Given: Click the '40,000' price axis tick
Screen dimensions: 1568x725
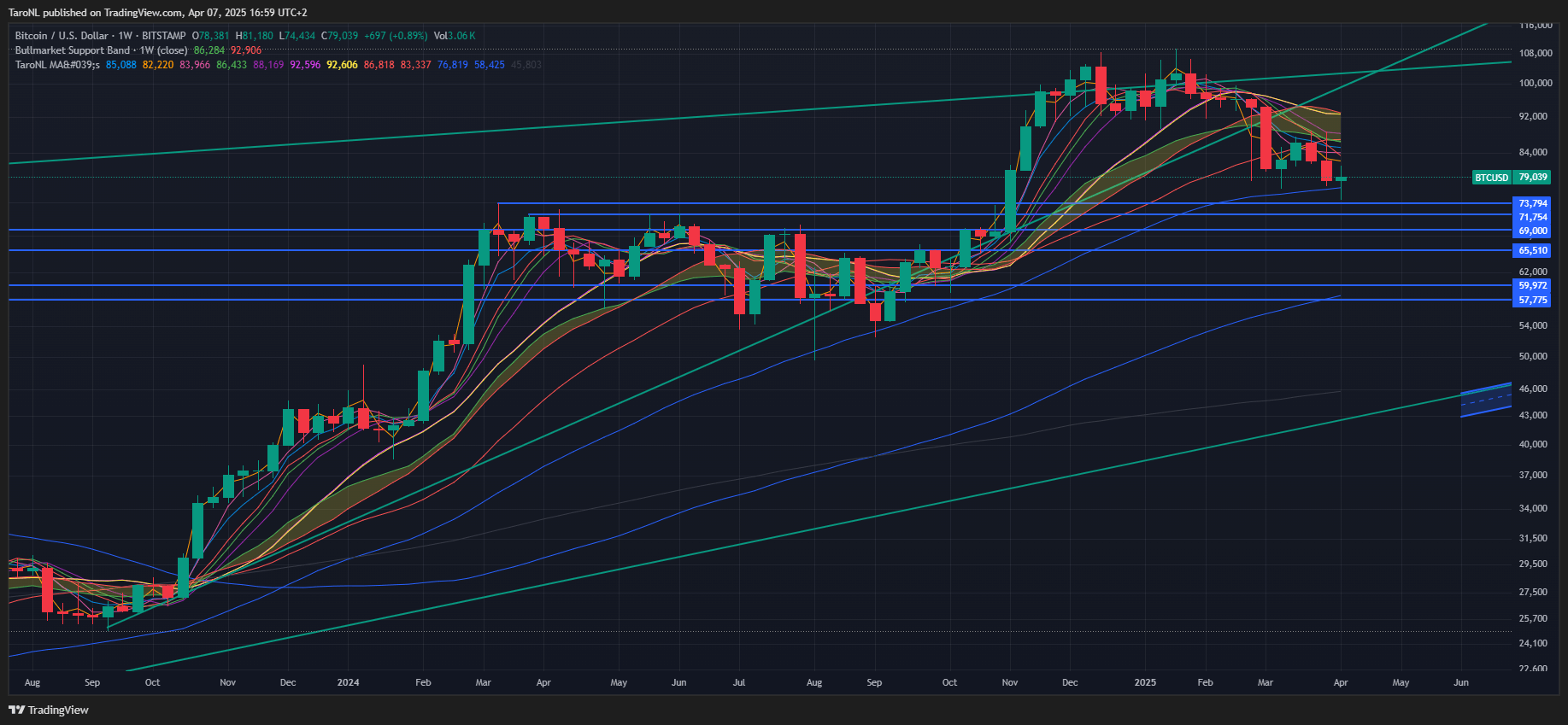Looking at the screenshot, I should click(1532, 444).
